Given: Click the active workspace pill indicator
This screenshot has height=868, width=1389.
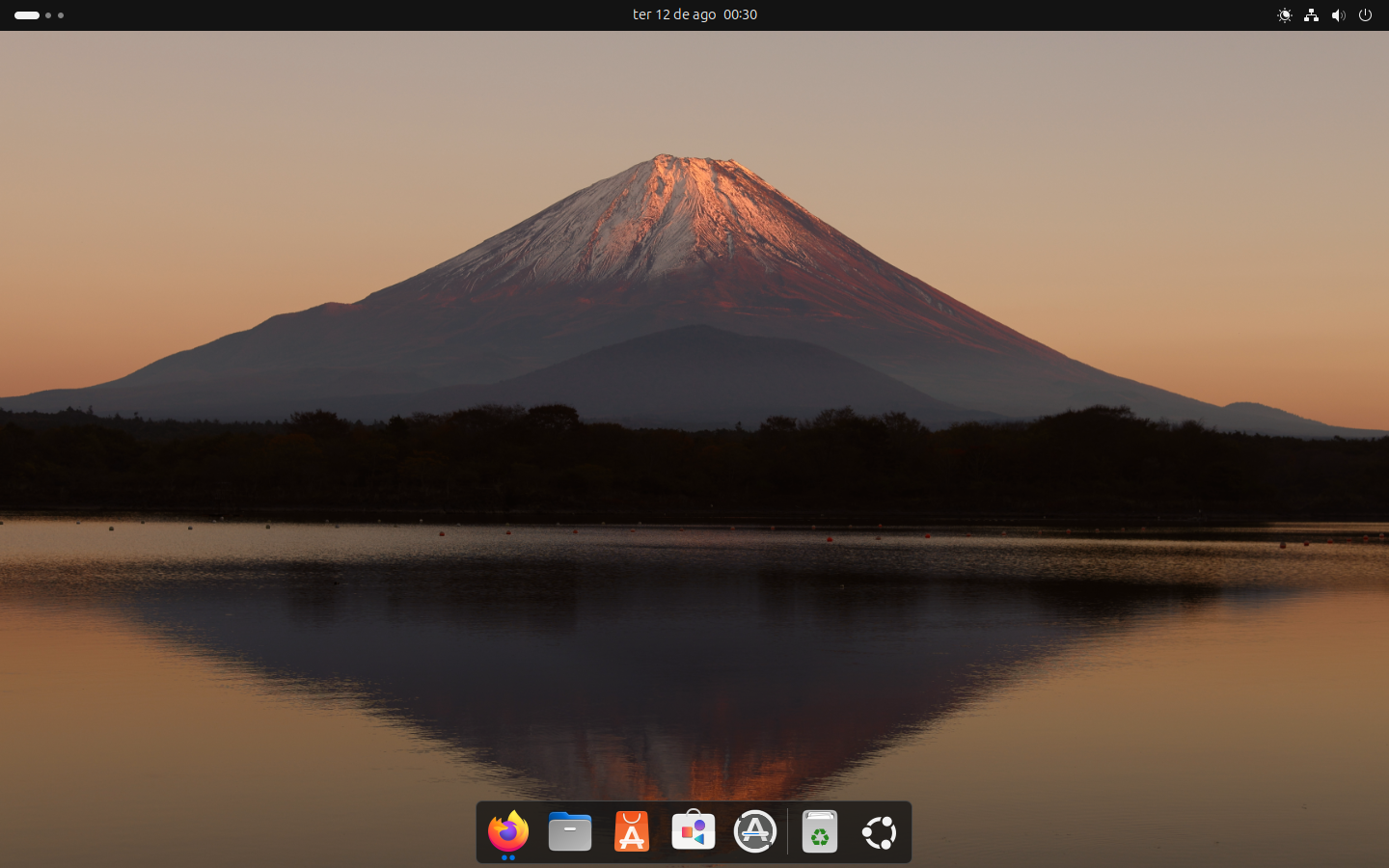Looking at the screenshot, I should [27, 15].
